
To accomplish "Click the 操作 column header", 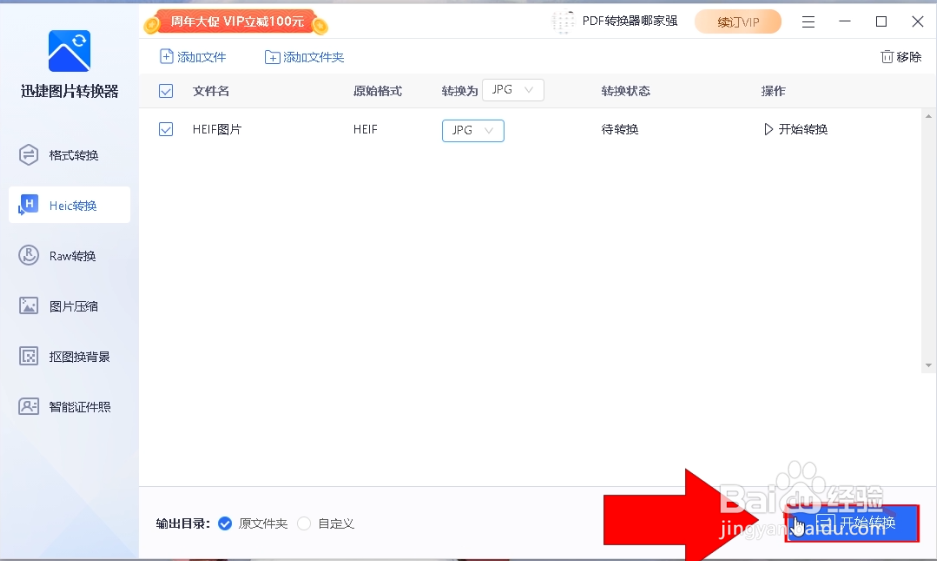I will point(773,91).
